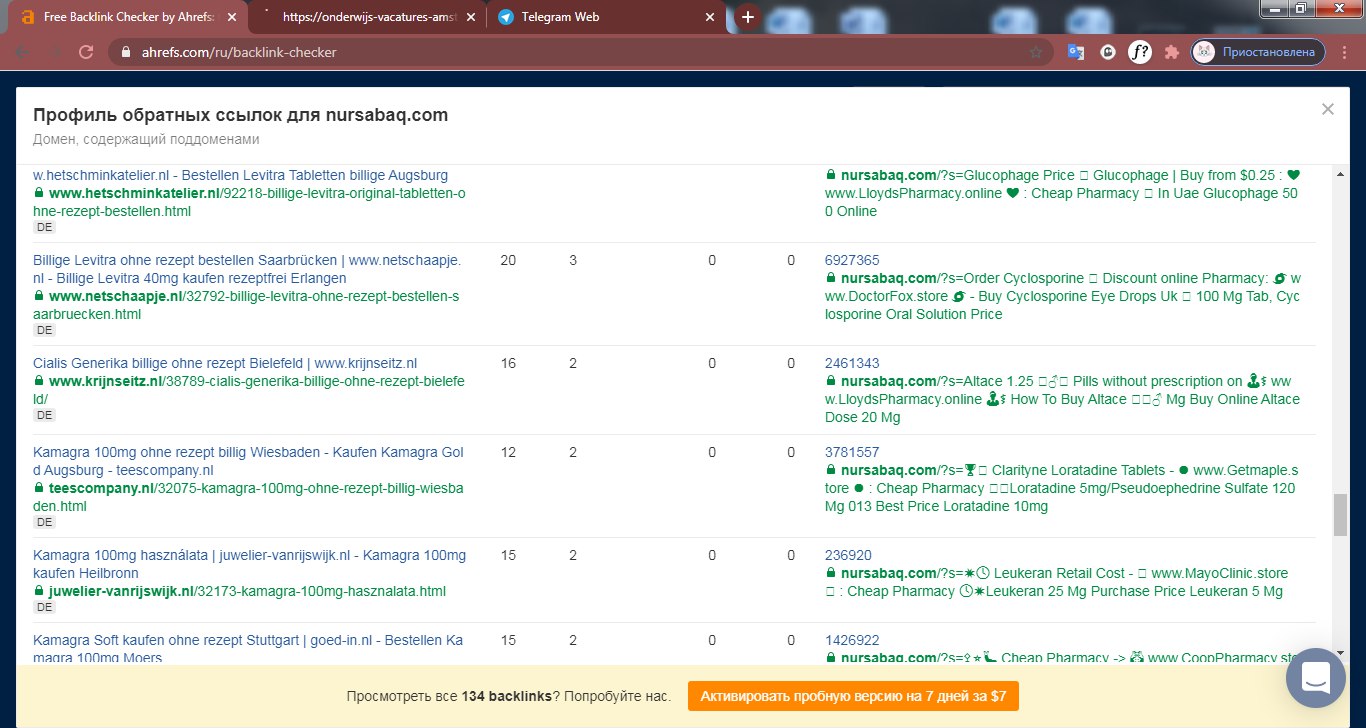The width and height of the screenshot is (1366, 728).
Task: Click DE badge under krijnseitz.nl row
Action: click(x=44, y=415)
